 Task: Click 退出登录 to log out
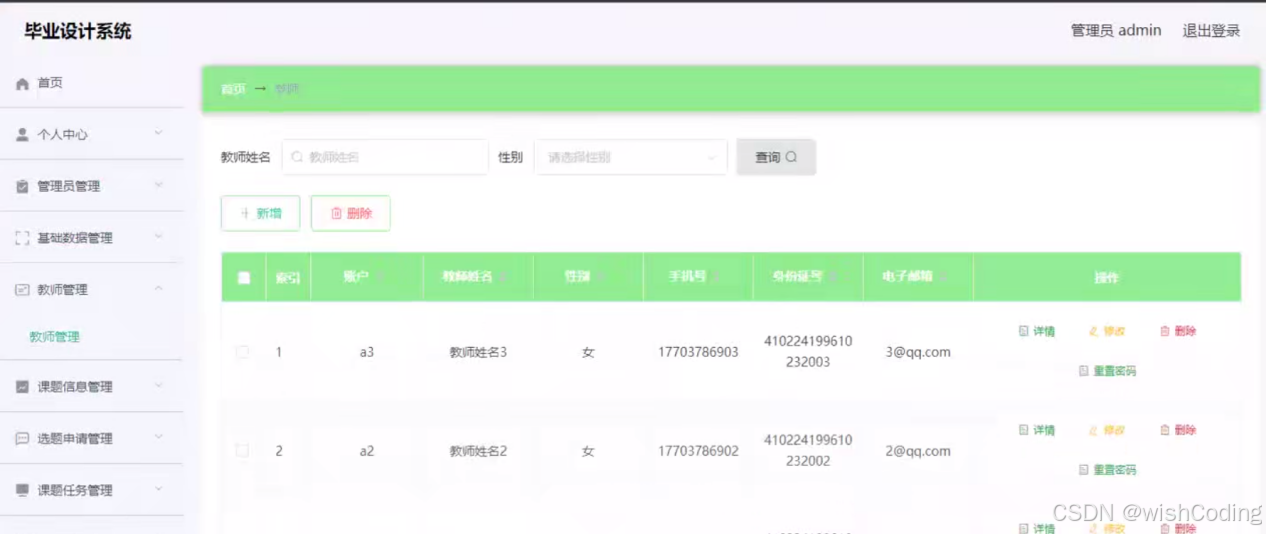point(1211,31)
